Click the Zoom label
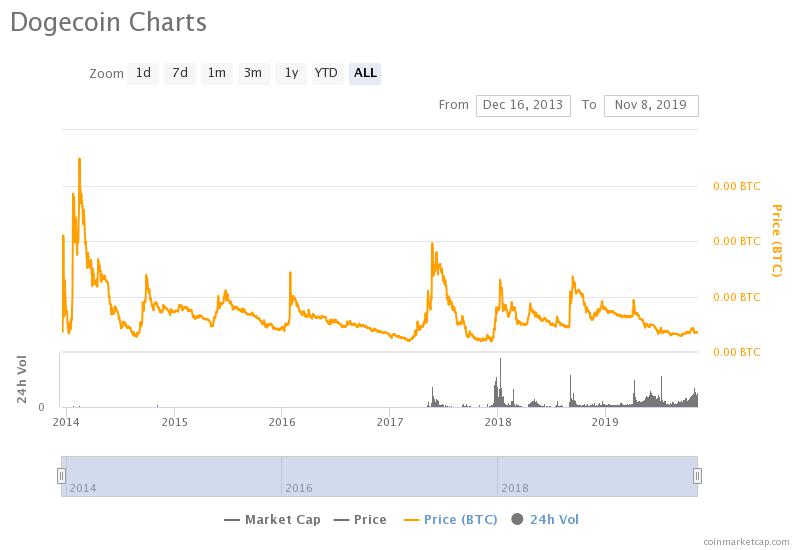 click(x=106, y=74)
